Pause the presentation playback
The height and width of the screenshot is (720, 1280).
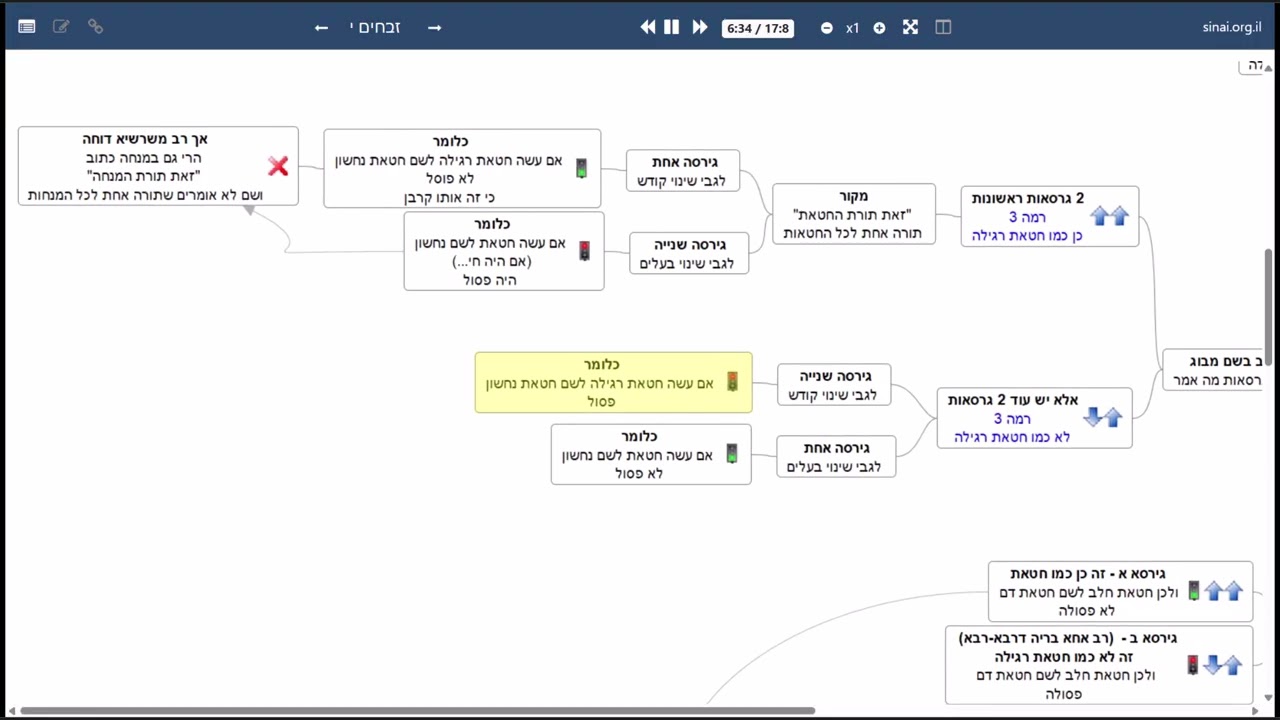point(672,27)
